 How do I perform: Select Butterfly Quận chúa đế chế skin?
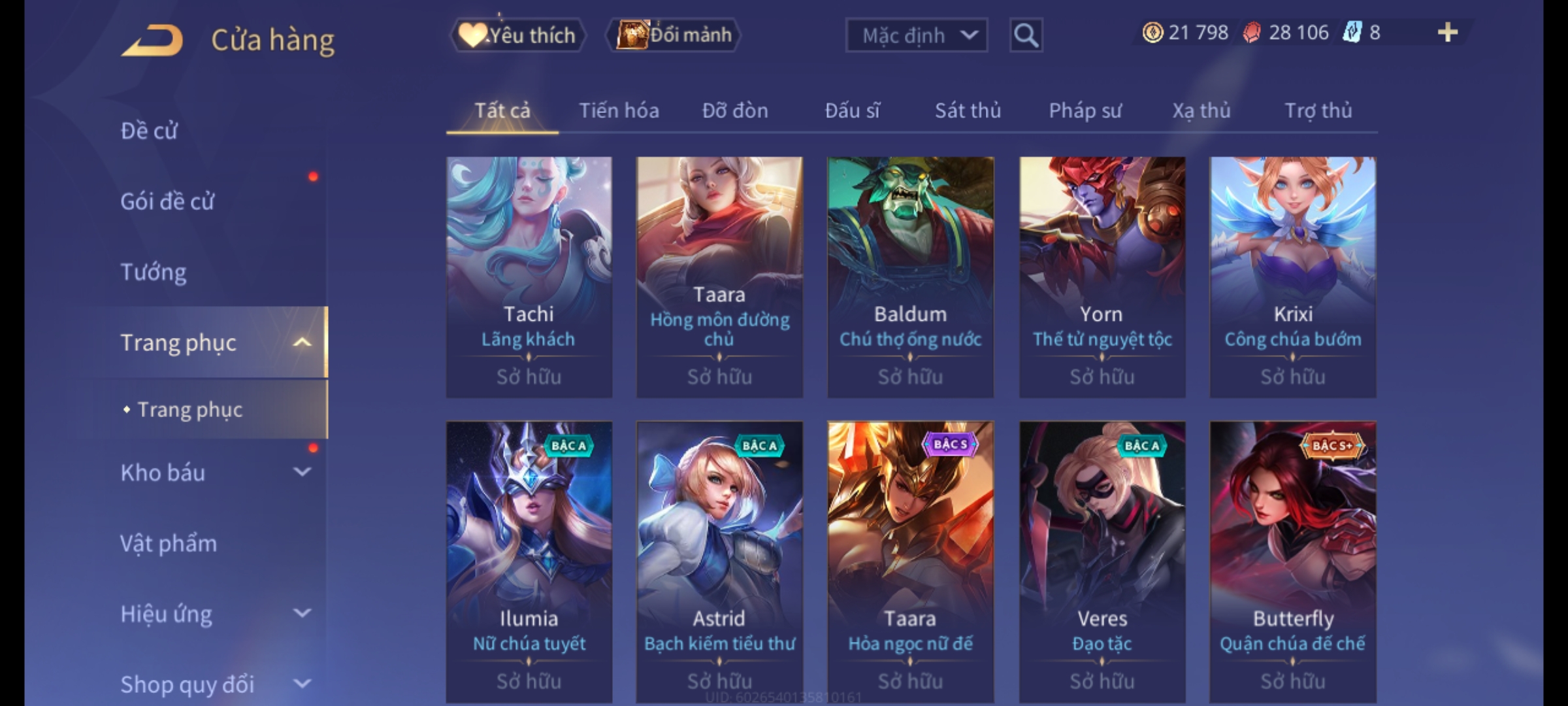[1293, 562]
